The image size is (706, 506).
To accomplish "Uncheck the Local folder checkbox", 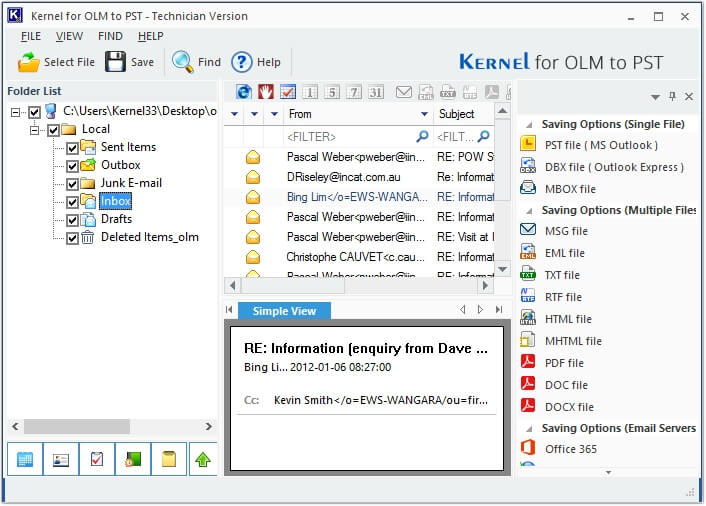I will 54,130.
